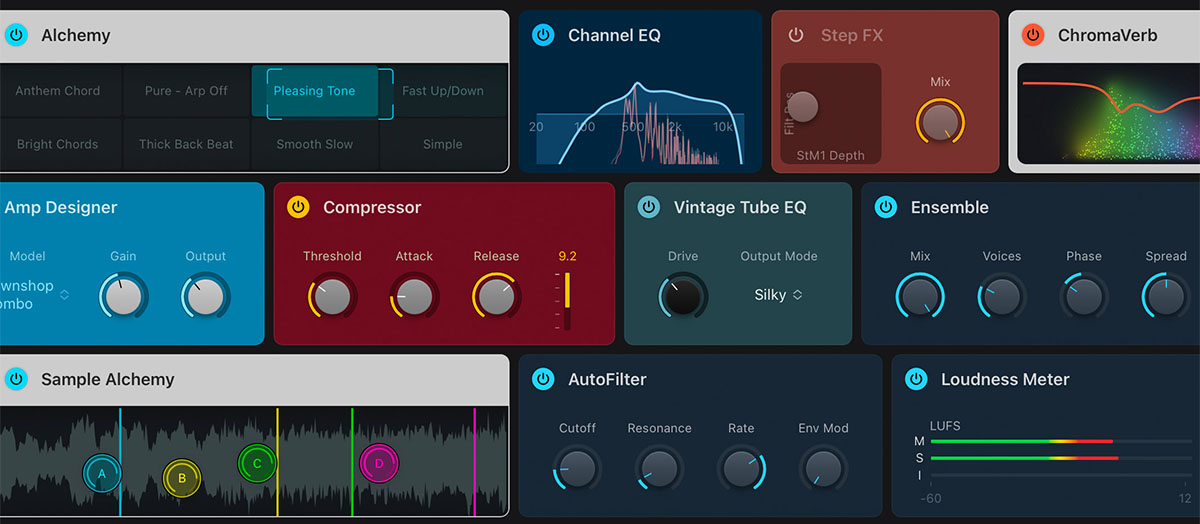Click the Ensemble Phase knob
The height and width of the screenshot is (524, 1200).
tap(1084, 297)
